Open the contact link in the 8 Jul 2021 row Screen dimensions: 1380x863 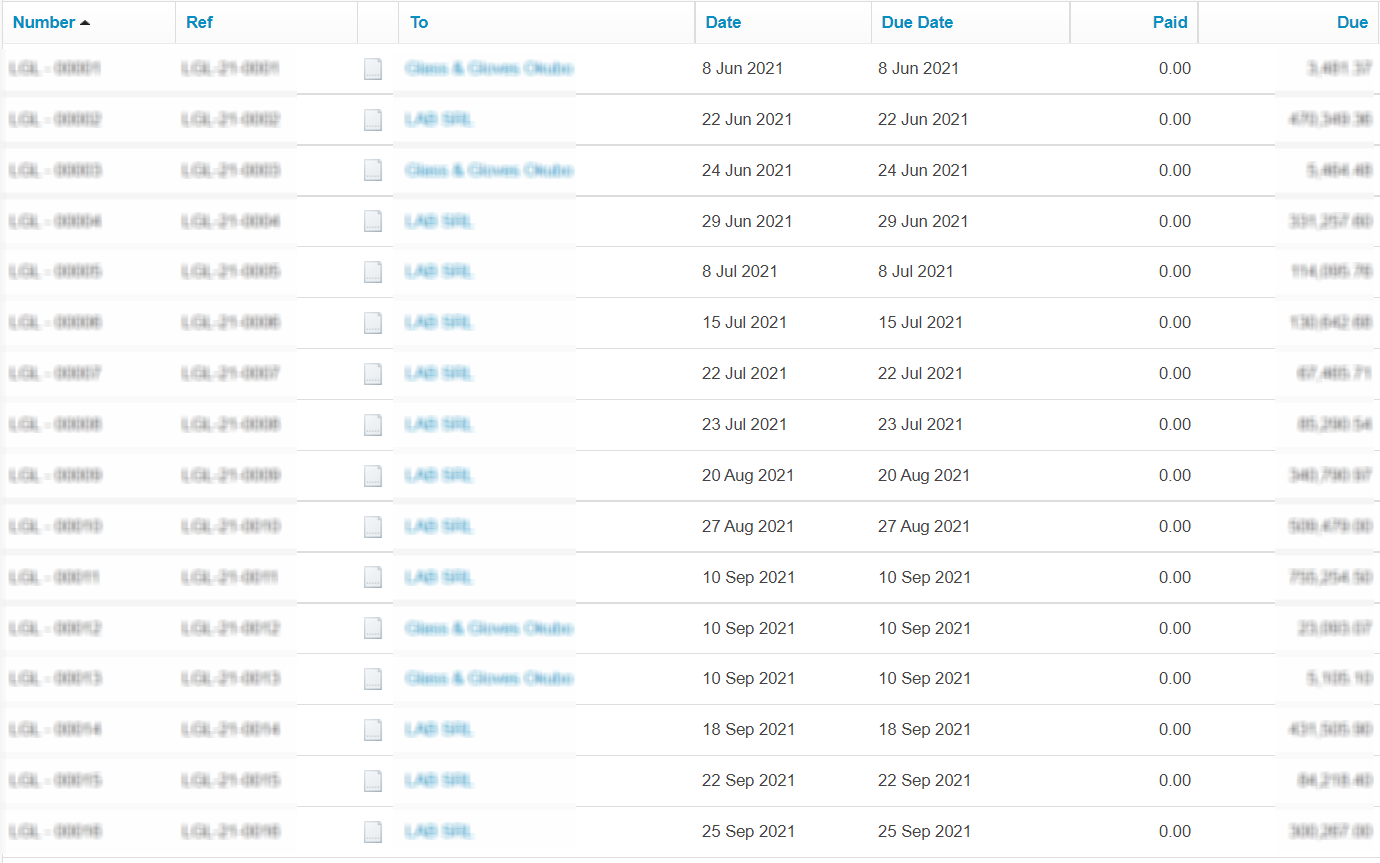coord(438,272)
